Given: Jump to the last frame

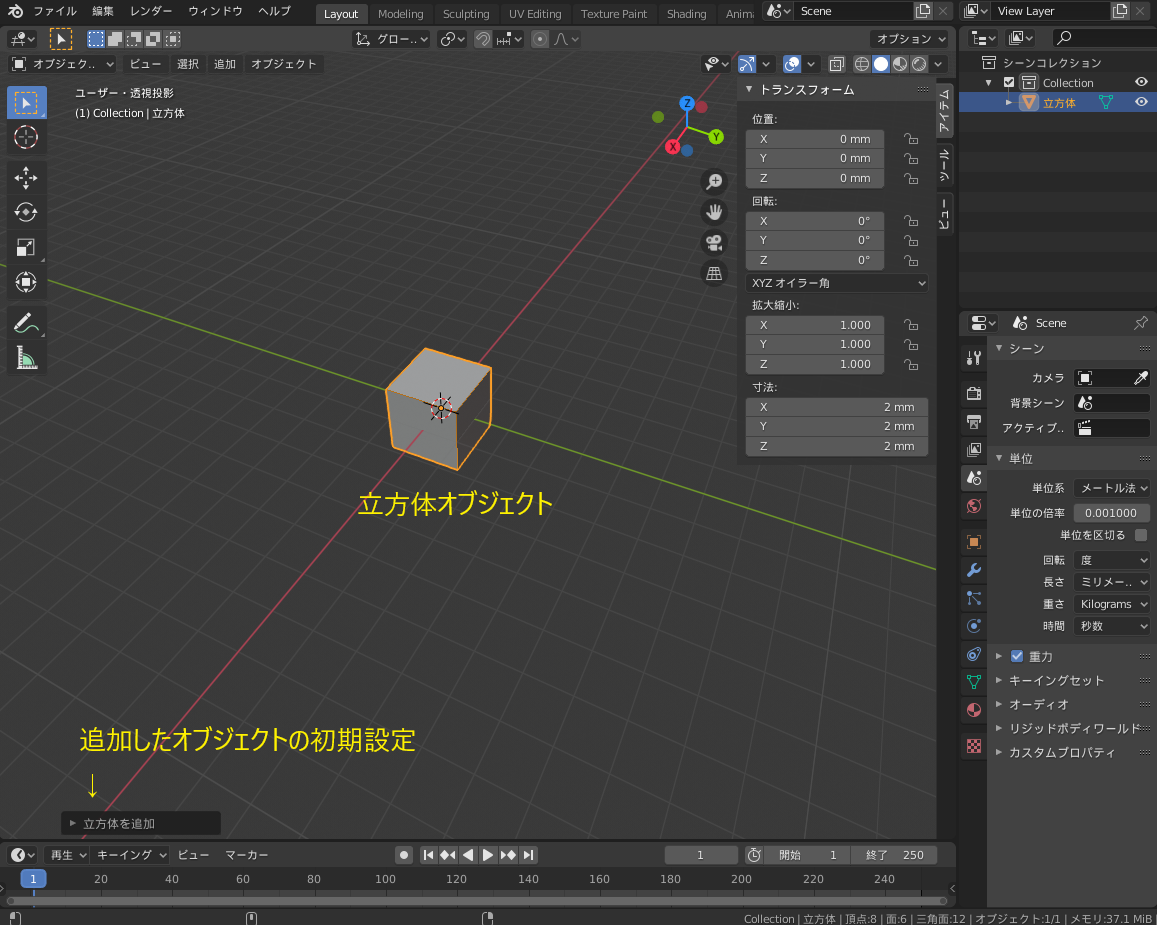Looking at the screenshot, I should [528, 855].
